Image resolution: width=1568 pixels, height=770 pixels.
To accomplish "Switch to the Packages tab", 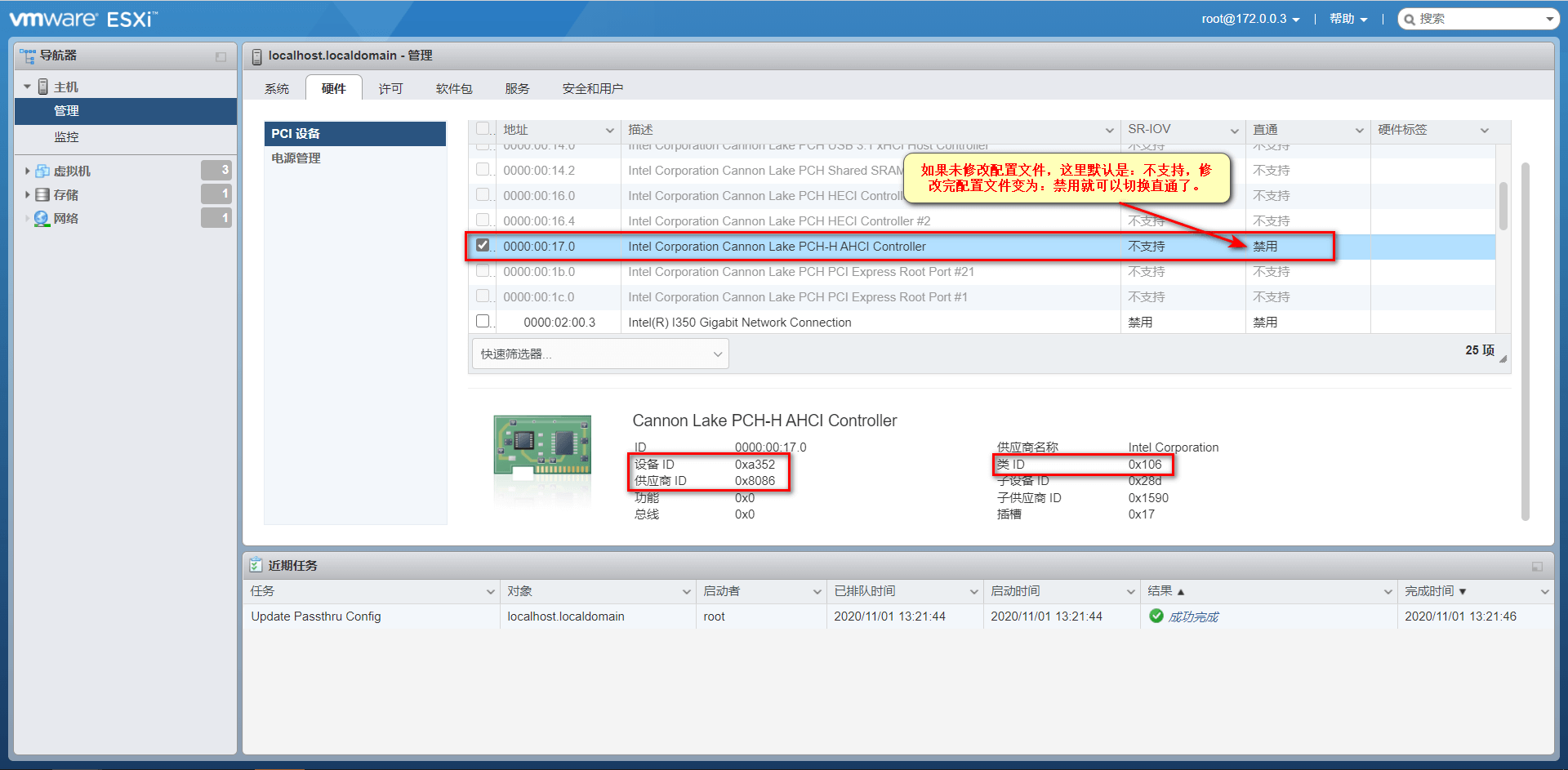I will [454, 88].
